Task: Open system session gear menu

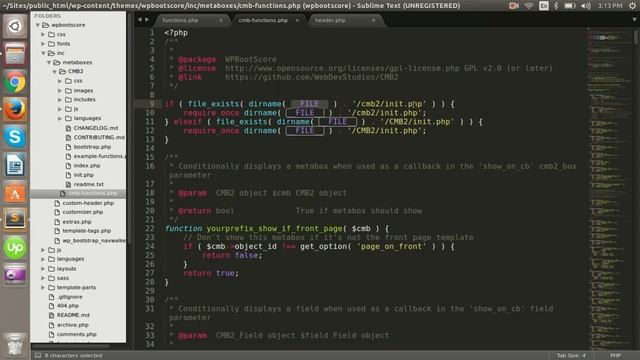Action: pos(632,6)
